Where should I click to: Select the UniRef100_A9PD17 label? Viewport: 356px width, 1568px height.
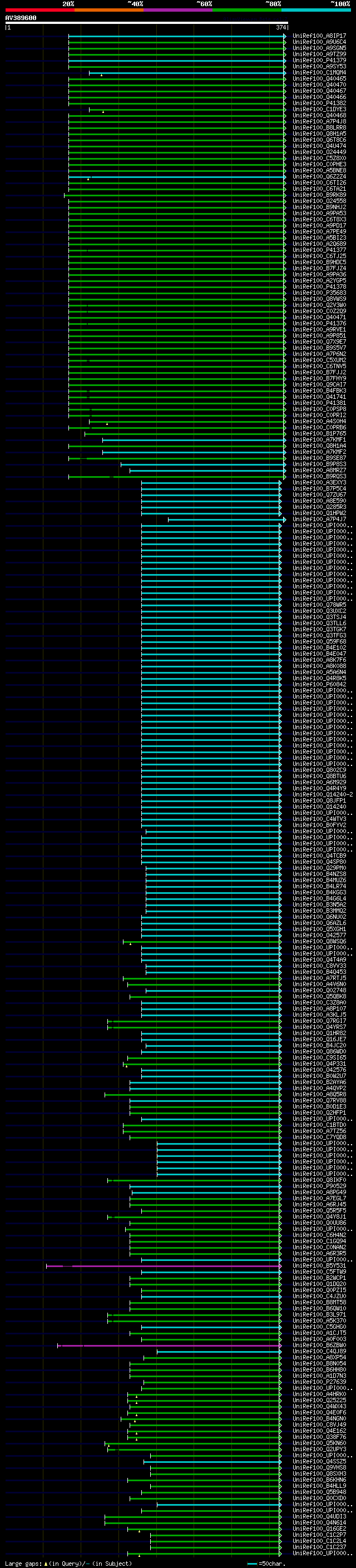[x=319, y=226]
